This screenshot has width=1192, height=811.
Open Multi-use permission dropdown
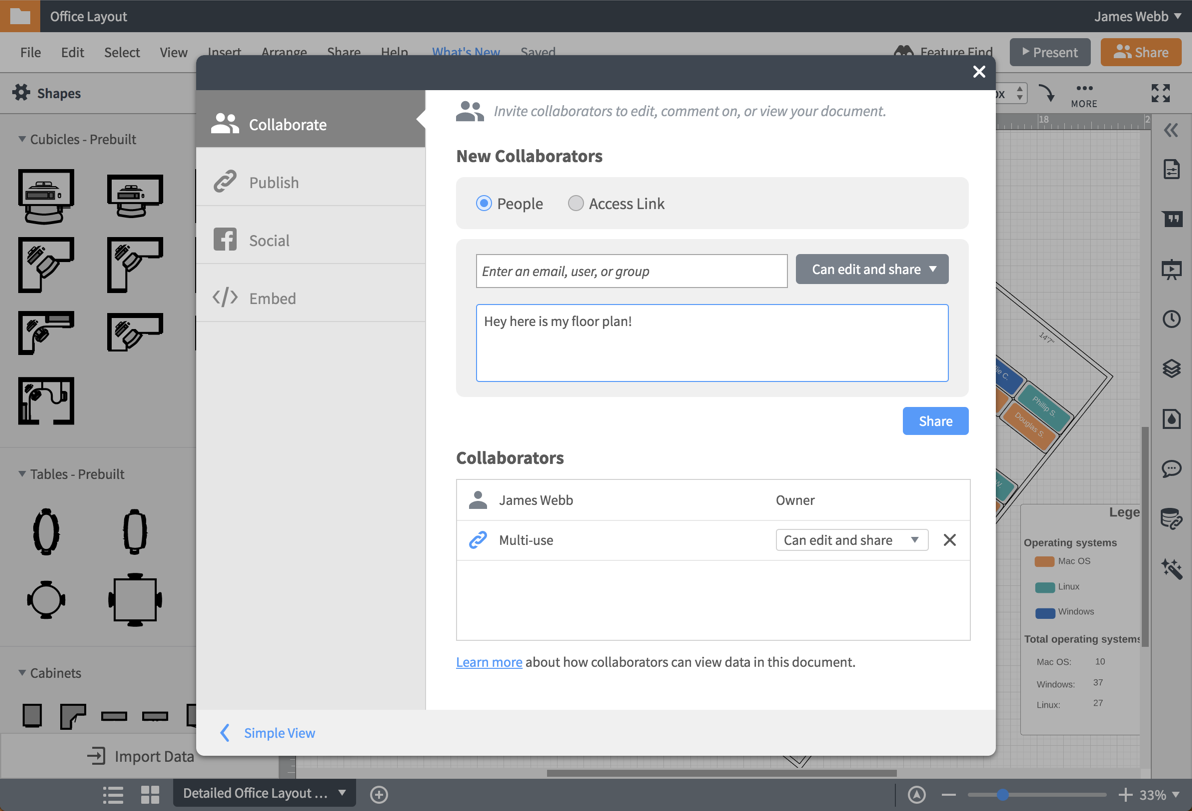851,539
